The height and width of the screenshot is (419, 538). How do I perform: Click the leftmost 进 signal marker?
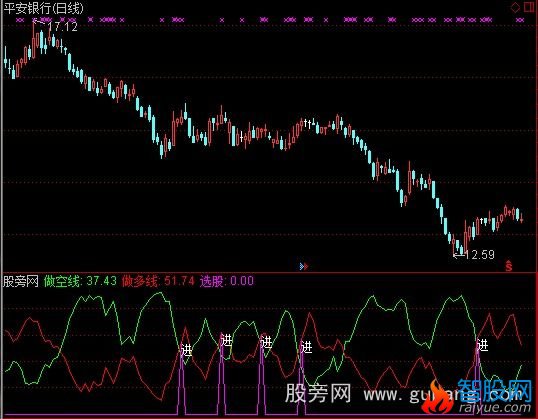(186, 351)
